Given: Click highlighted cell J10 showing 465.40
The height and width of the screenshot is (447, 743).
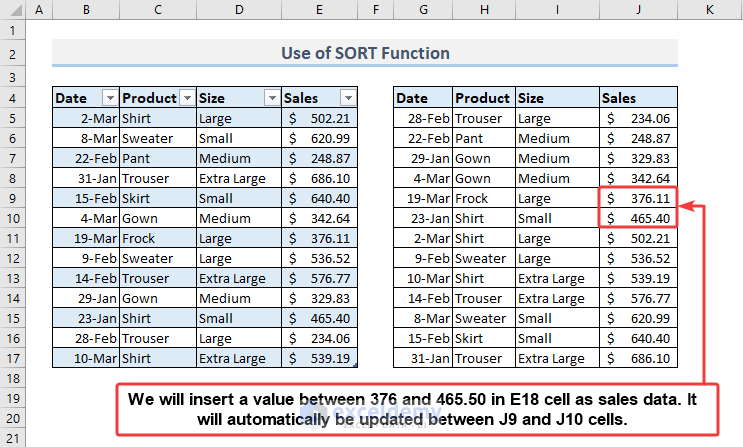Looking at the screenshot, I should 638,218.
